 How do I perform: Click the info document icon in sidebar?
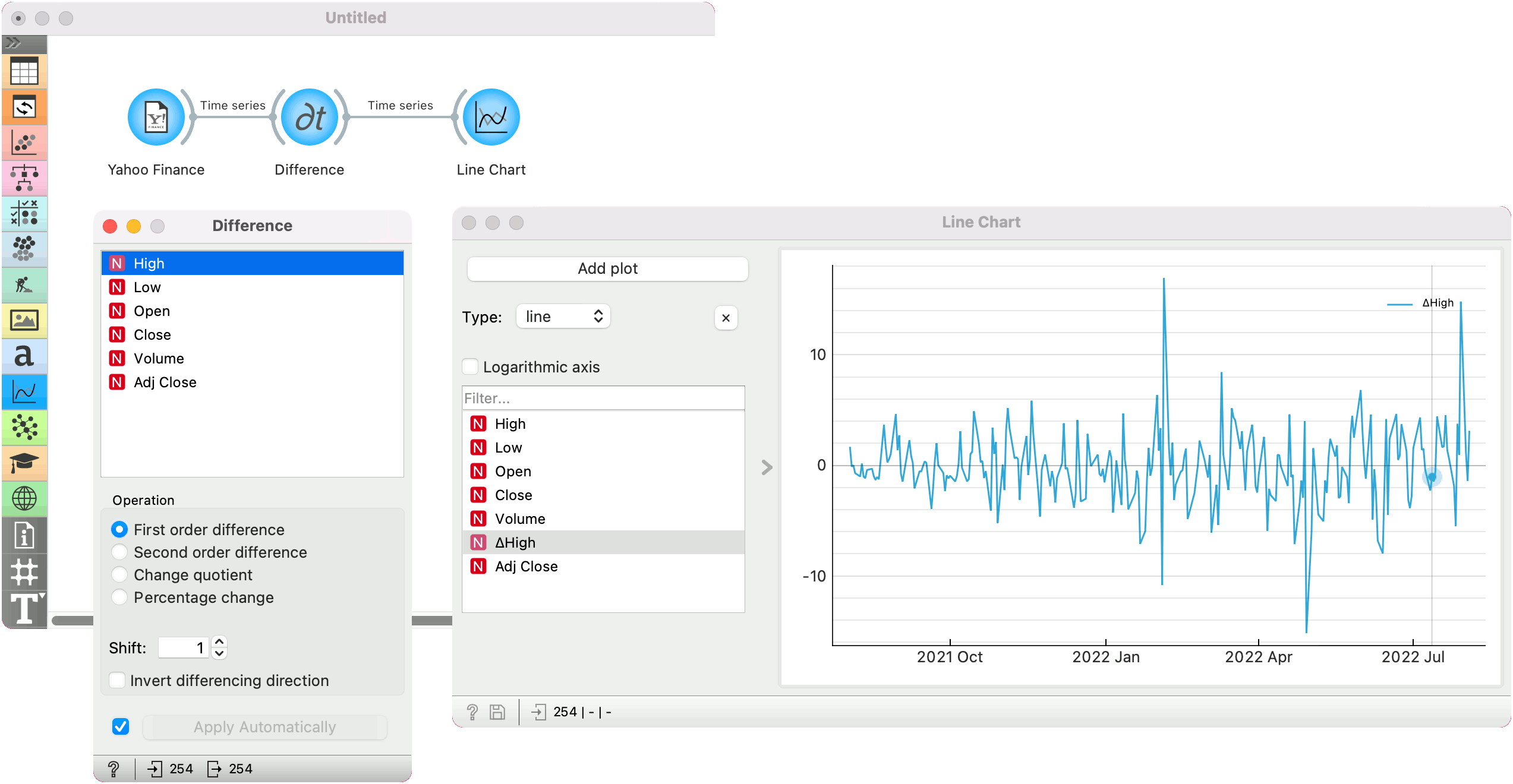[x=24, y=535]
